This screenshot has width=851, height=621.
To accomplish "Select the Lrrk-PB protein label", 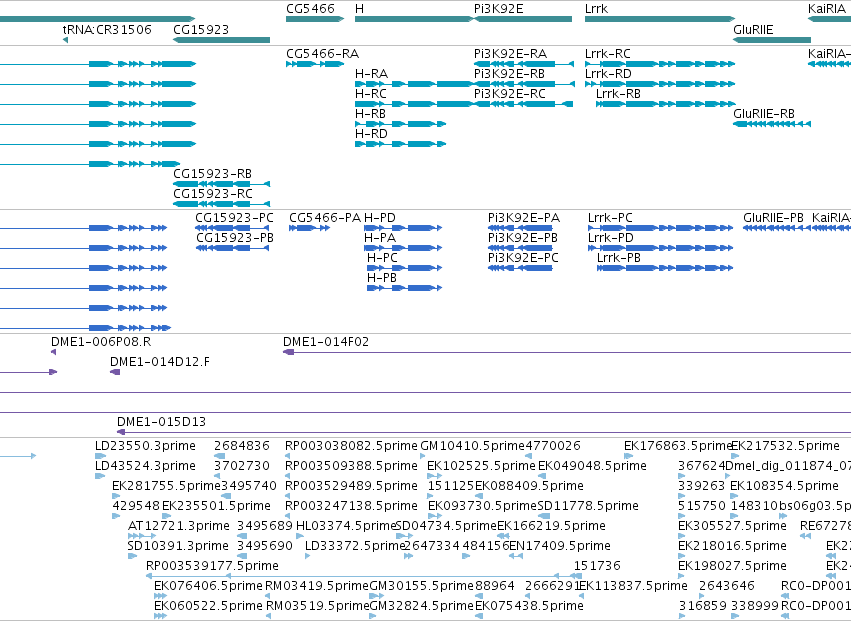I will [619, 258].
